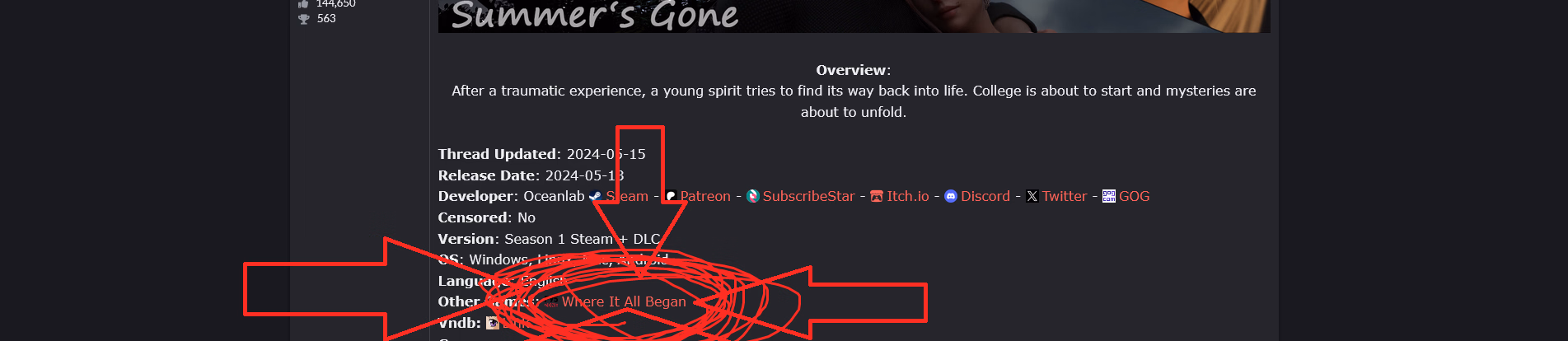Open the Steam store link
The height and width of the screenshot is (341, 1568).
coord(627,196)
